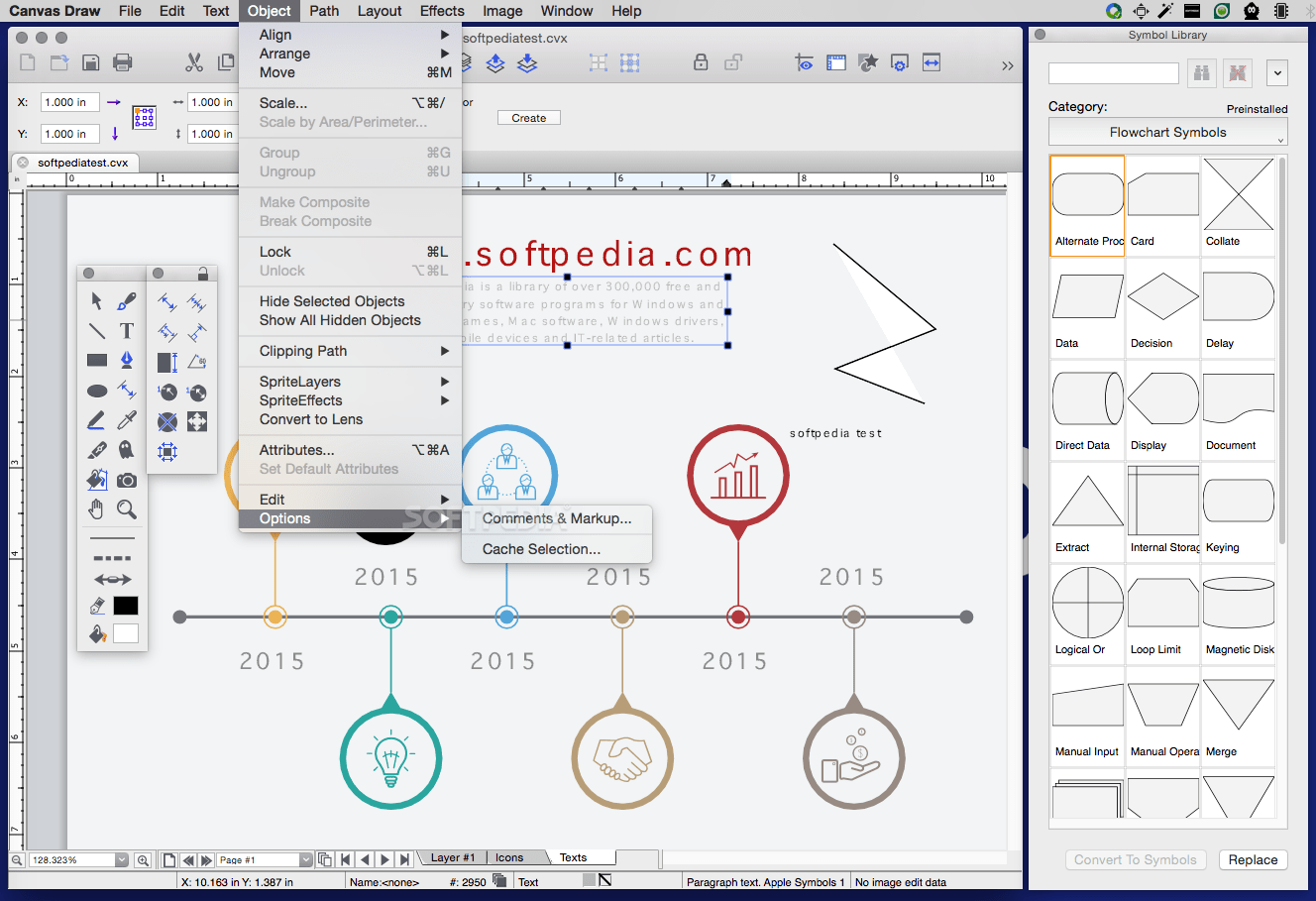Toggle the unlock icon in toolbar
The image size is (1316, 901).
click(x=733, y=61)
